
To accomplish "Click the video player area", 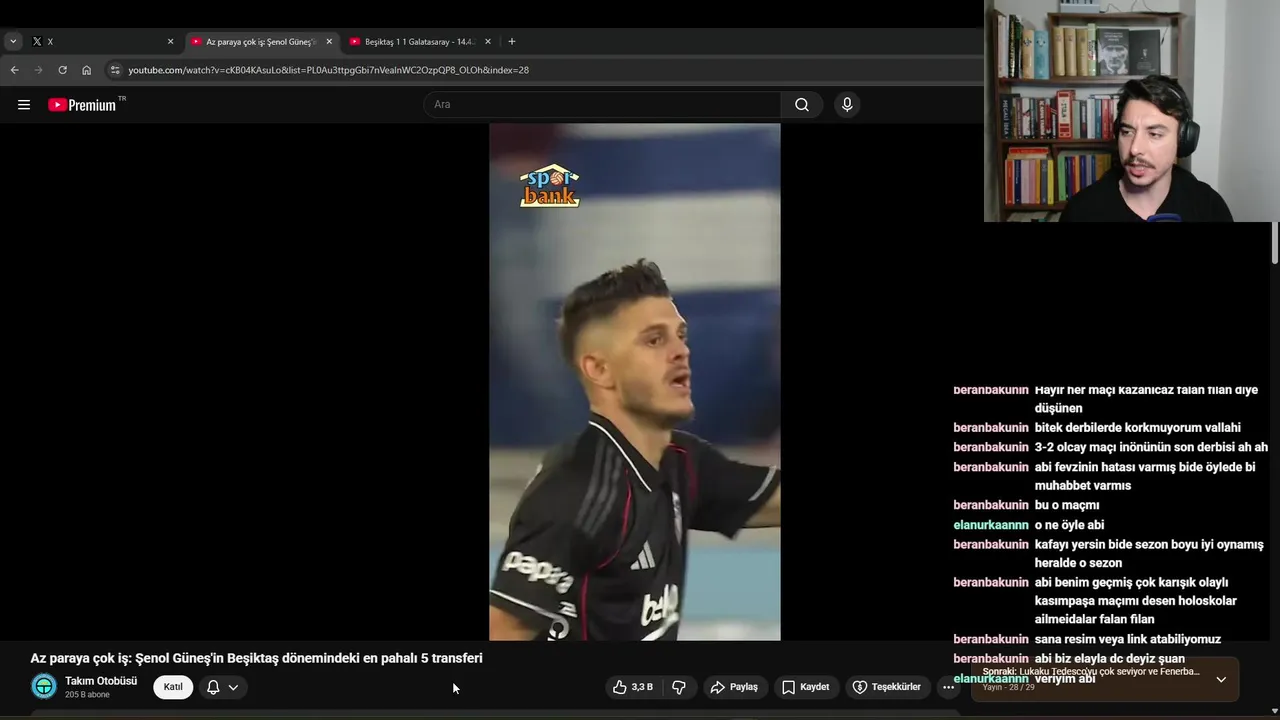I will (x=635, y=382).
